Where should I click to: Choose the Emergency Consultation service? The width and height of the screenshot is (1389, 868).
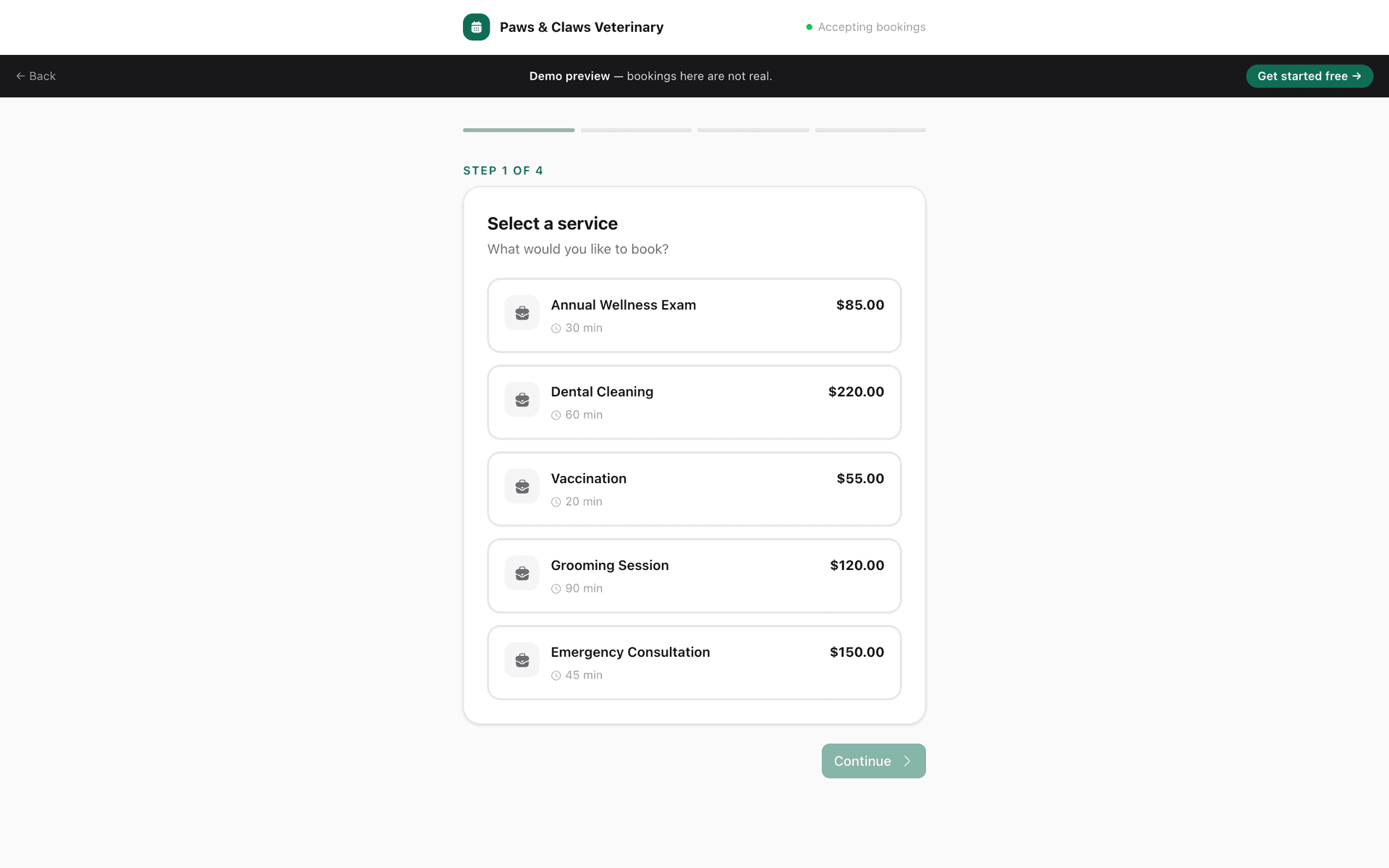click(x=694, y=663)
